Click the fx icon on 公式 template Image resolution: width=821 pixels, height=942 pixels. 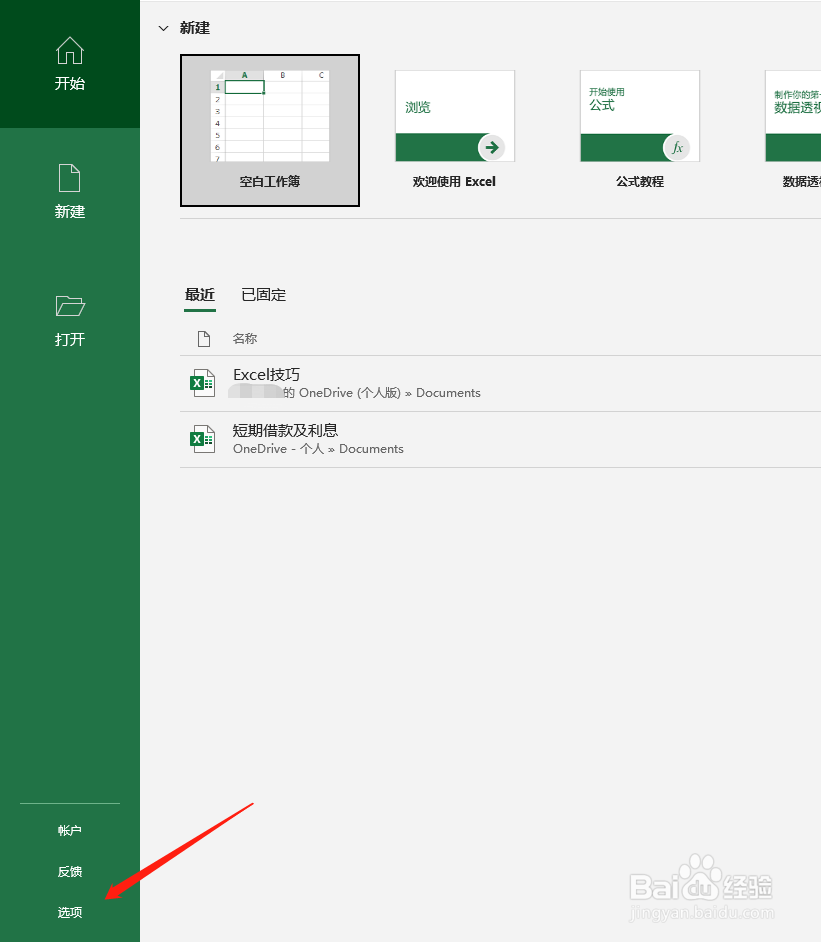pyautogui.click(x=677, y=147)
